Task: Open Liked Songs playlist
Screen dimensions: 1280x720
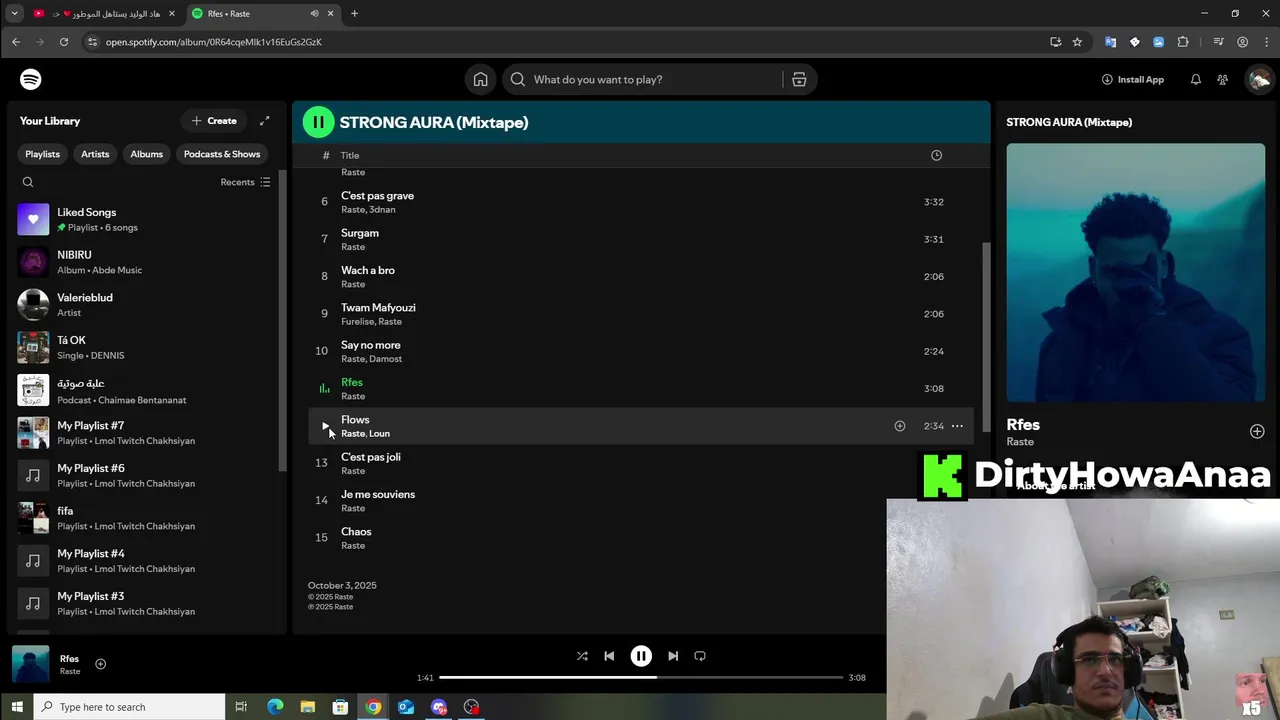Action: pyautogui.click(x=146, y=219)
